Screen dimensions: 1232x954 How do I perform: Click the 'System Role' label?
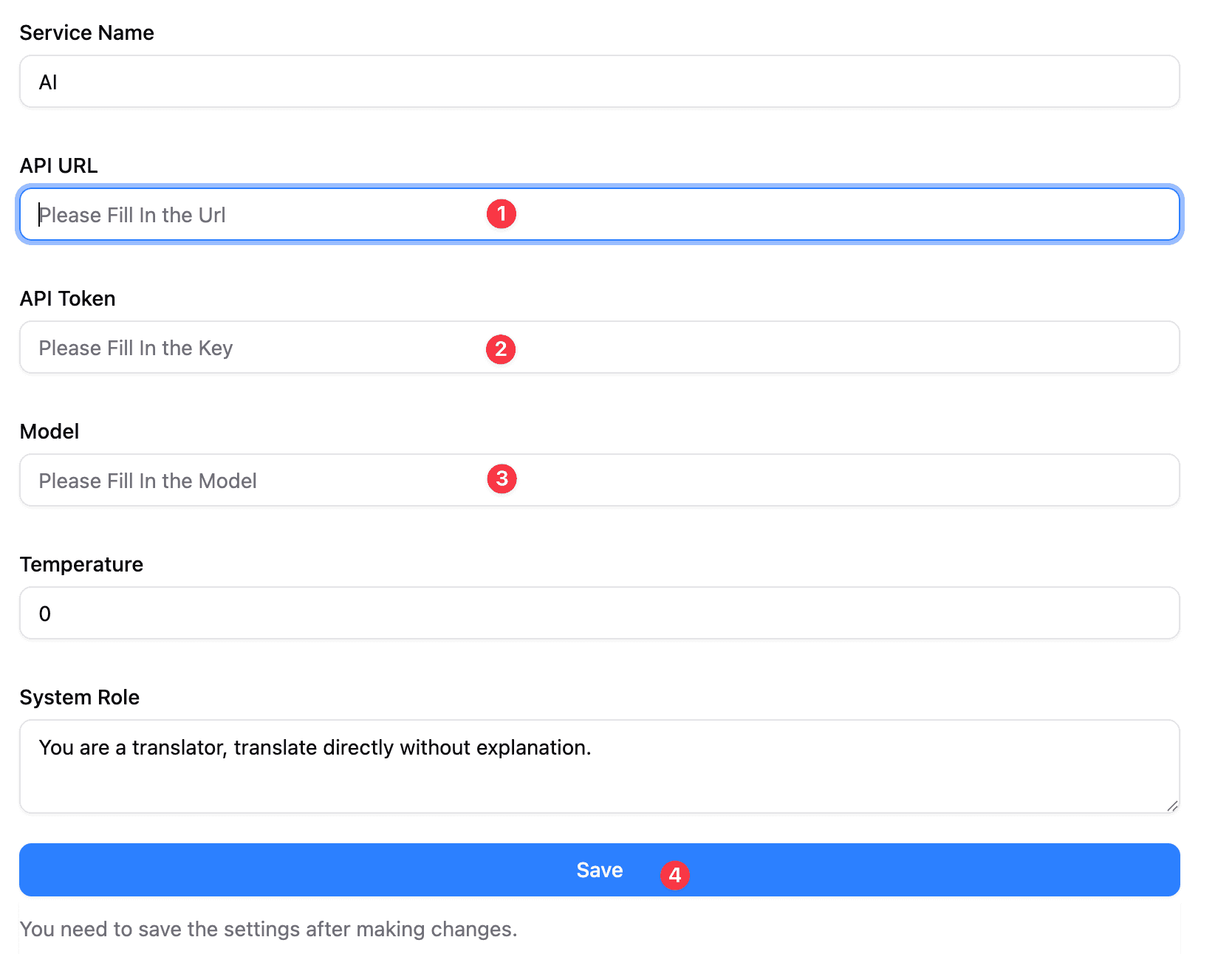tap(79, 698)
